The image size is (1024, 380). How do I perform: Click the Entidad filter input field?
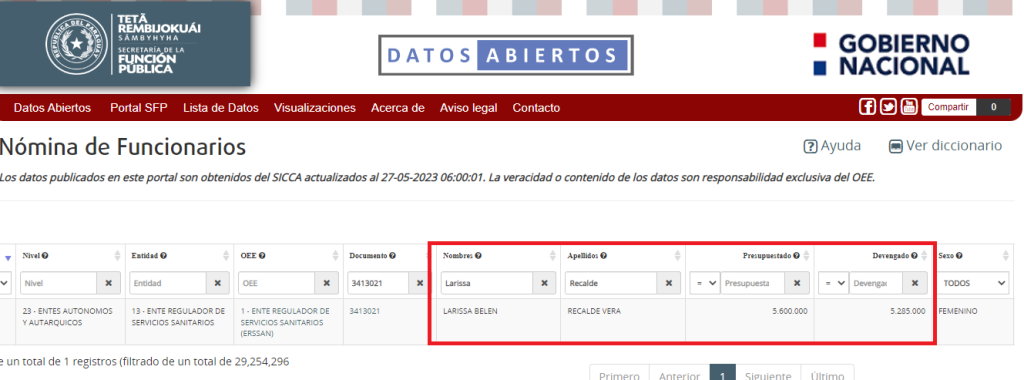(168, 283)
